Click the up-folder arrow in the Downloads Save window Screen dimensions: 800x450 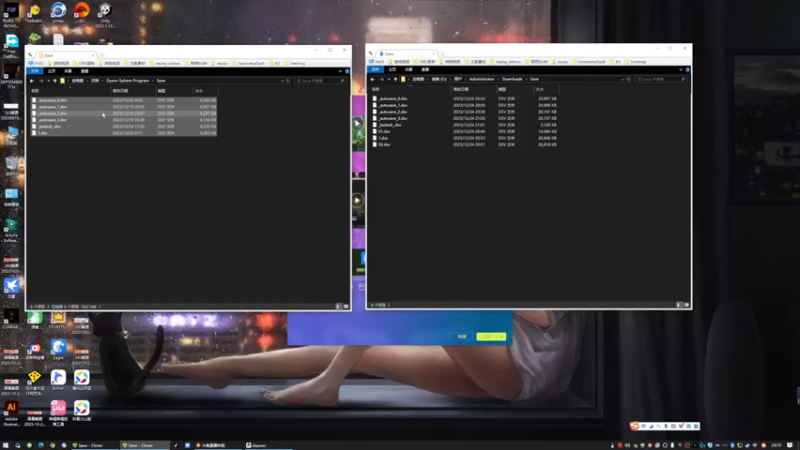pyautogui.click(x=395, y=79)
